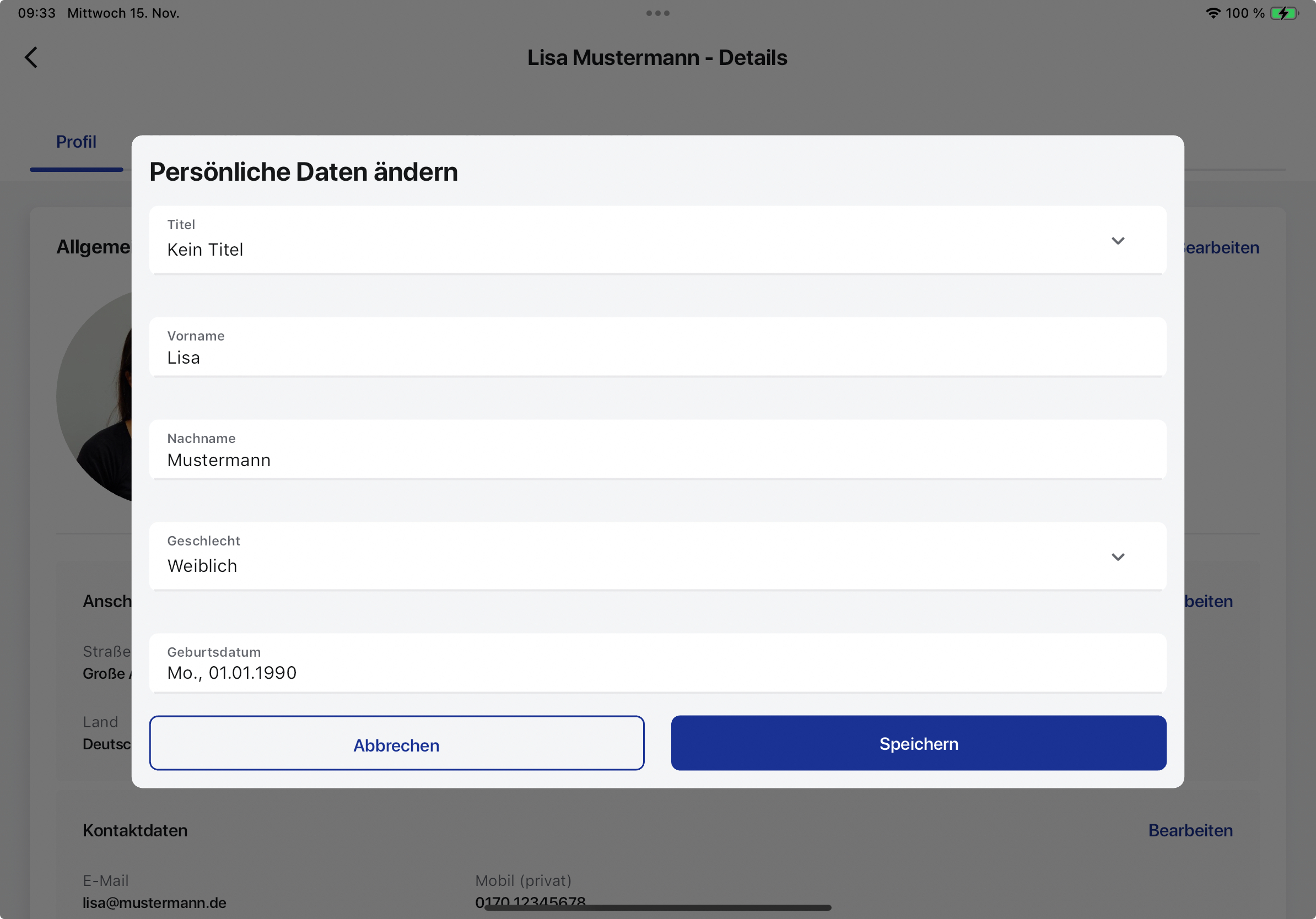The width and height of the screenshot is (1316, 919).
Task: Click the lisa@mustermann.de email address
Action: (154, 902)
